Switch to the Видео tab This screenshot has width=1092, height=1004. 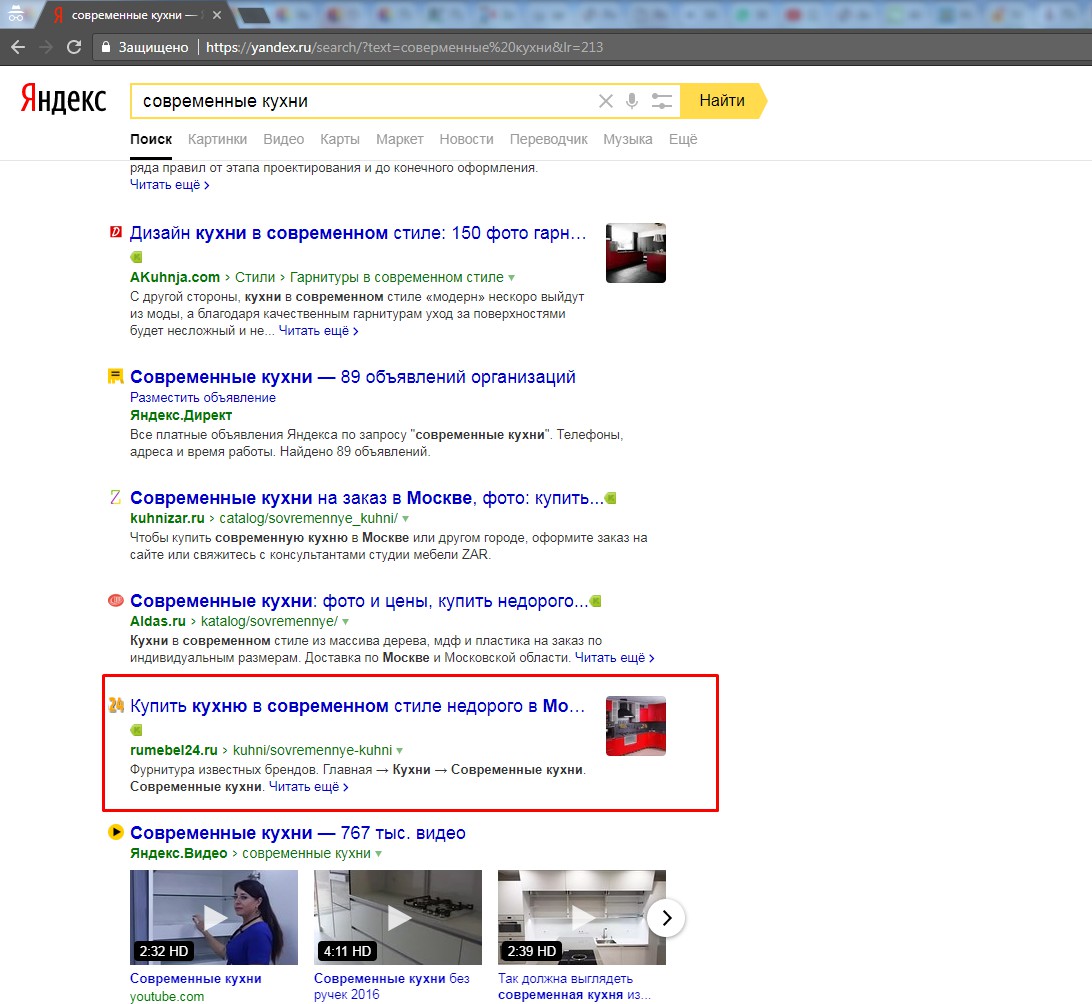[x=283, y=139]
